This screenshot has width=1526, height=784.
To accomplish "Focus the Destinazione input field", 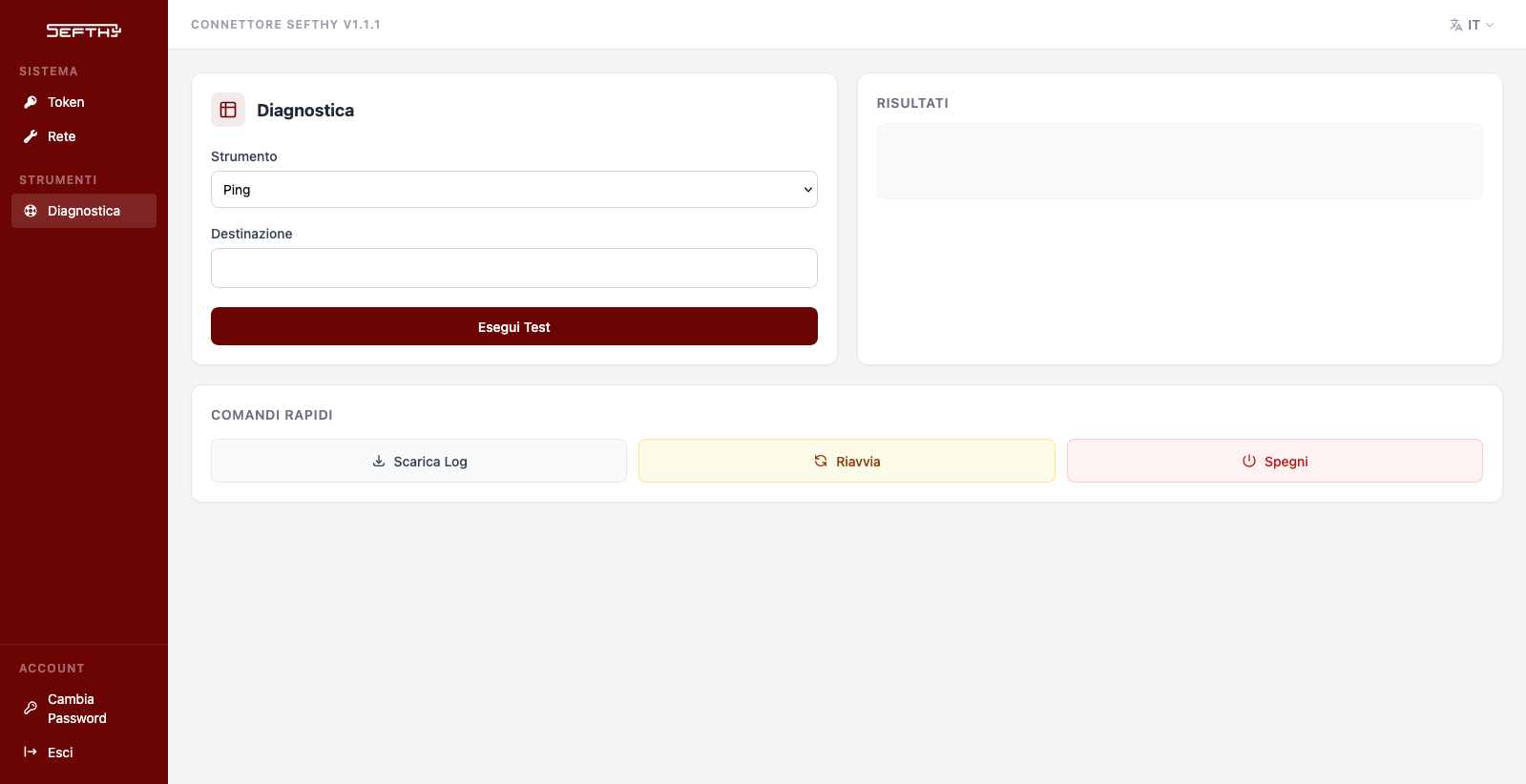I will point(514,268).
